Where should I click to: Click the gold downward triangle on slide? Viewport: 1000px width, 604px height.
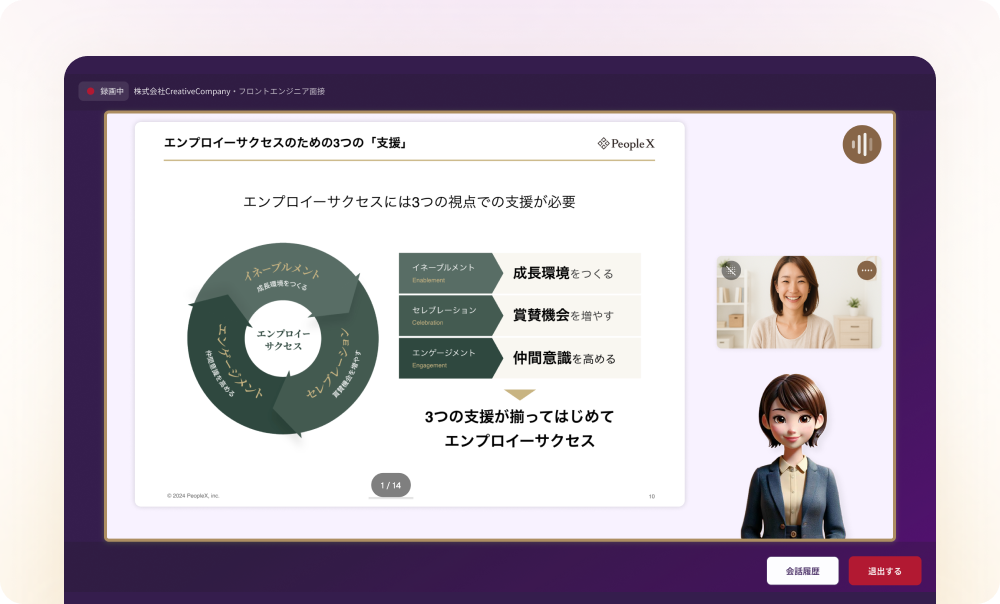pyautogui.click(x=520, y=394)
